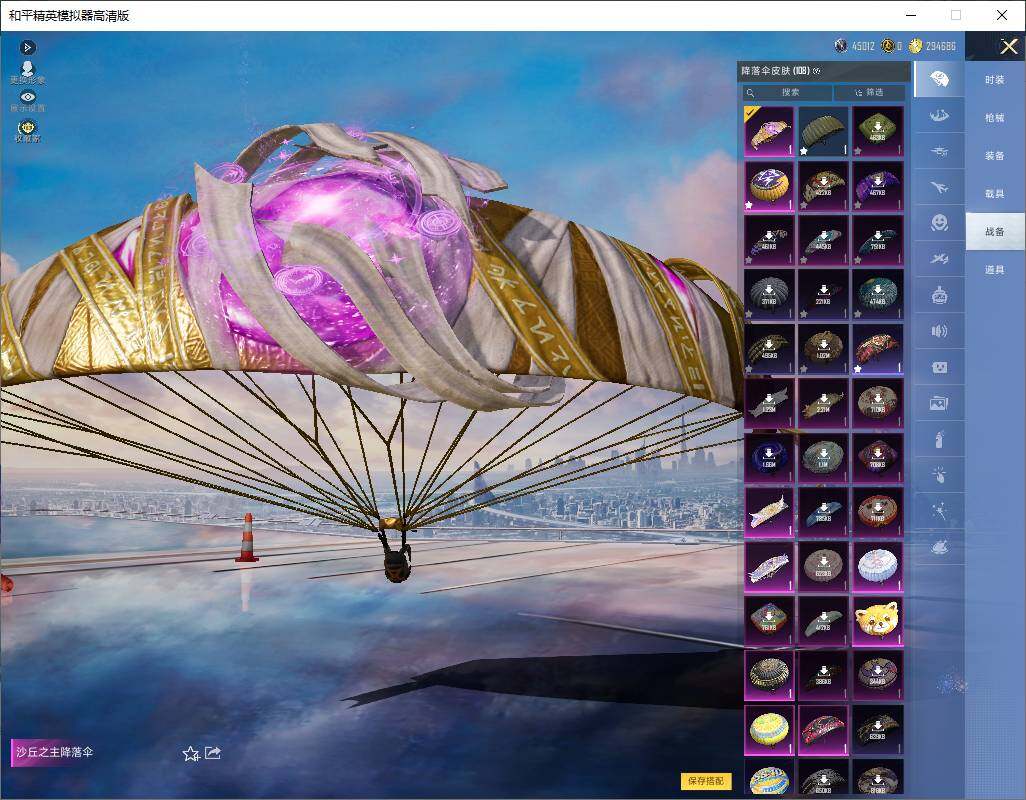This screenshot has width=1026, height=800.
Task: Open the 更换形象 change avatar icon
Action: pos(27,72)
